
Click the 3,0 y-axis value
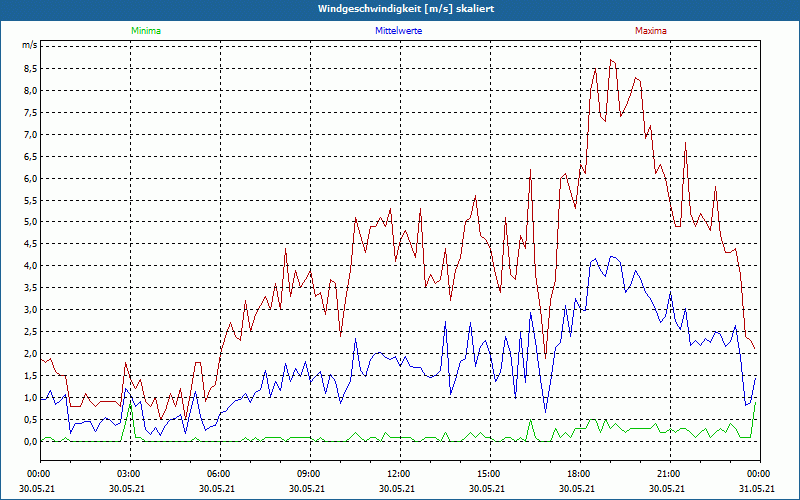click(x=30, y=310)
